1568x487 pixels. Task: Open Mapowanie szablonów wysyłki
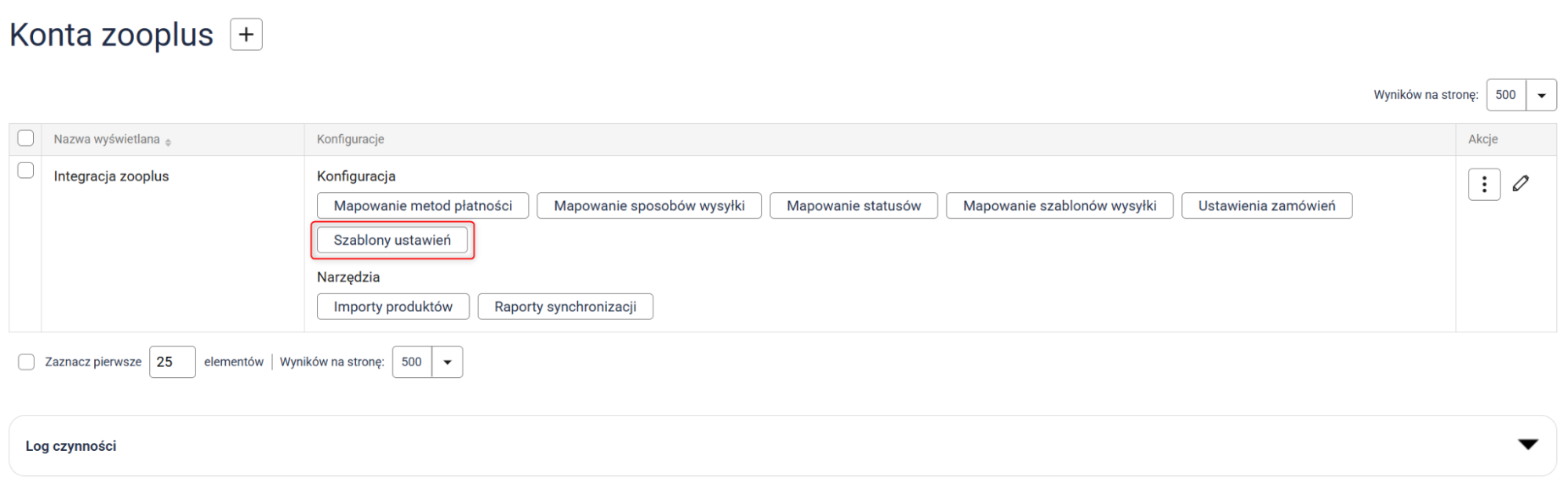(1059, 206)
